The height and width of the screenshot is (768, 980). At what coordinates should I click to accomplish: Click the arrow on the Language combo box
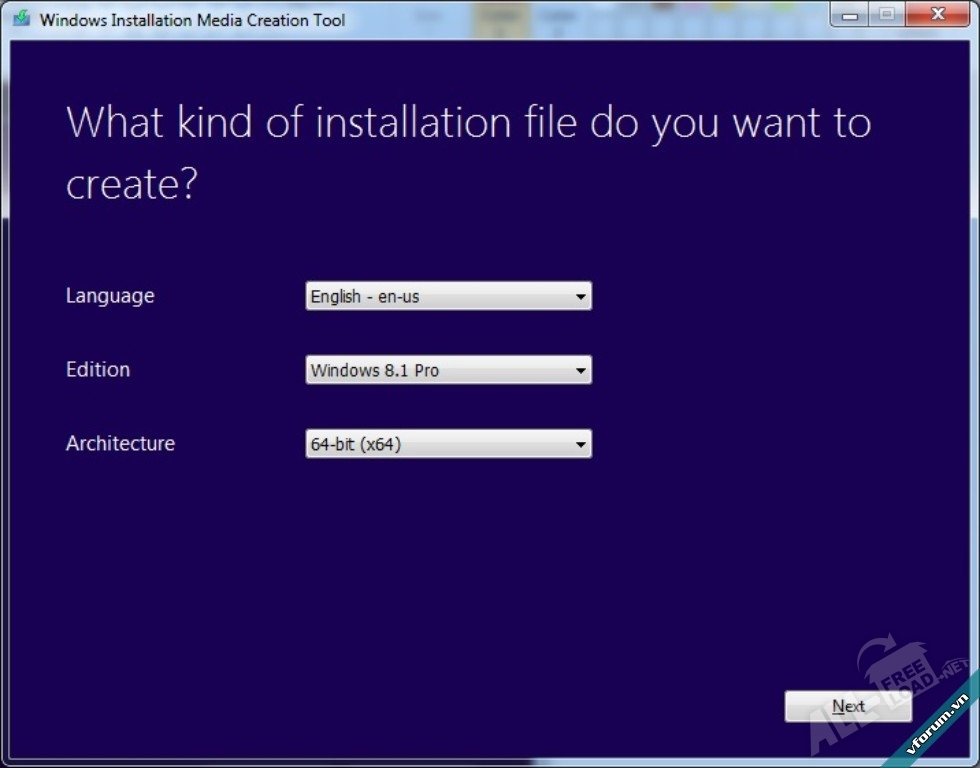pos(580,297)
